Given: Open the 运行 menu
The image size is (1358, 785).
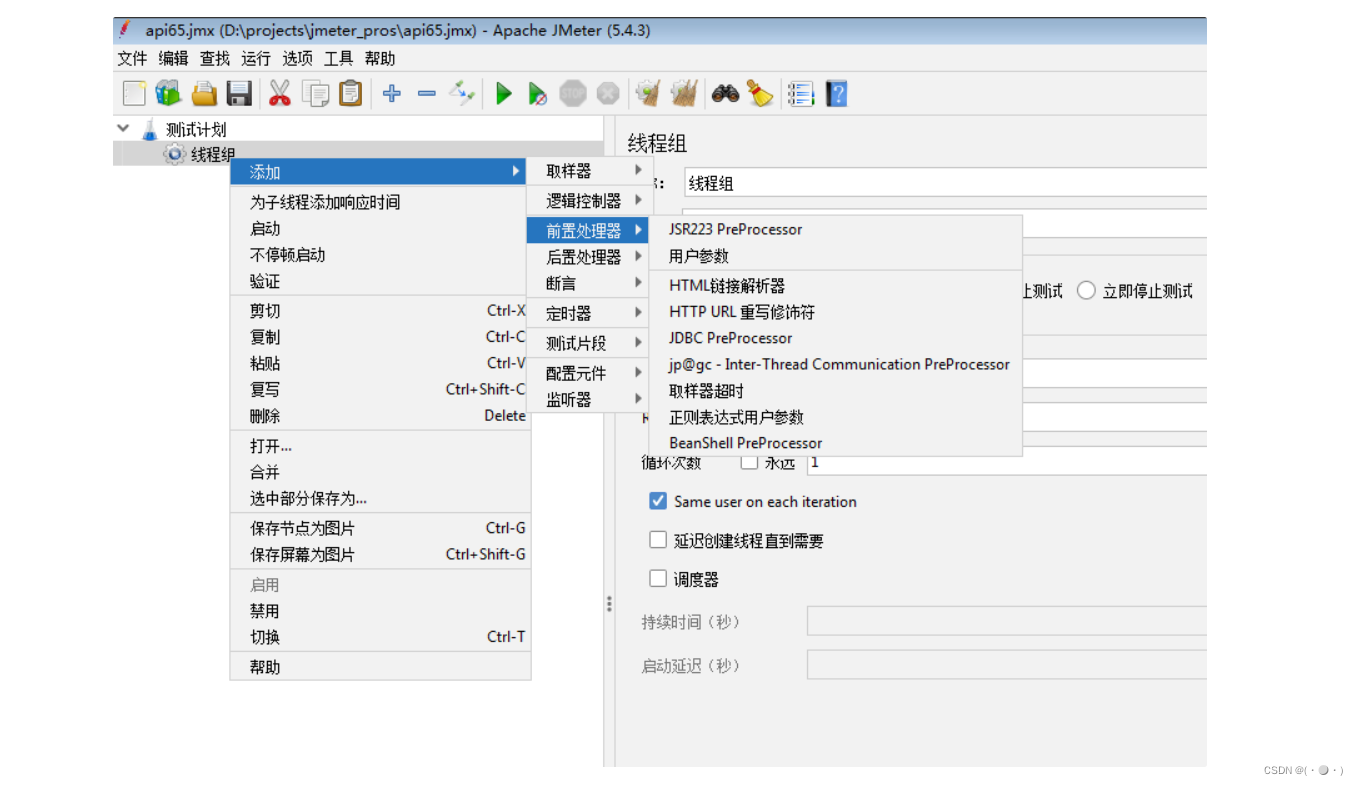Looking at the screenshot, I should 256,59.
